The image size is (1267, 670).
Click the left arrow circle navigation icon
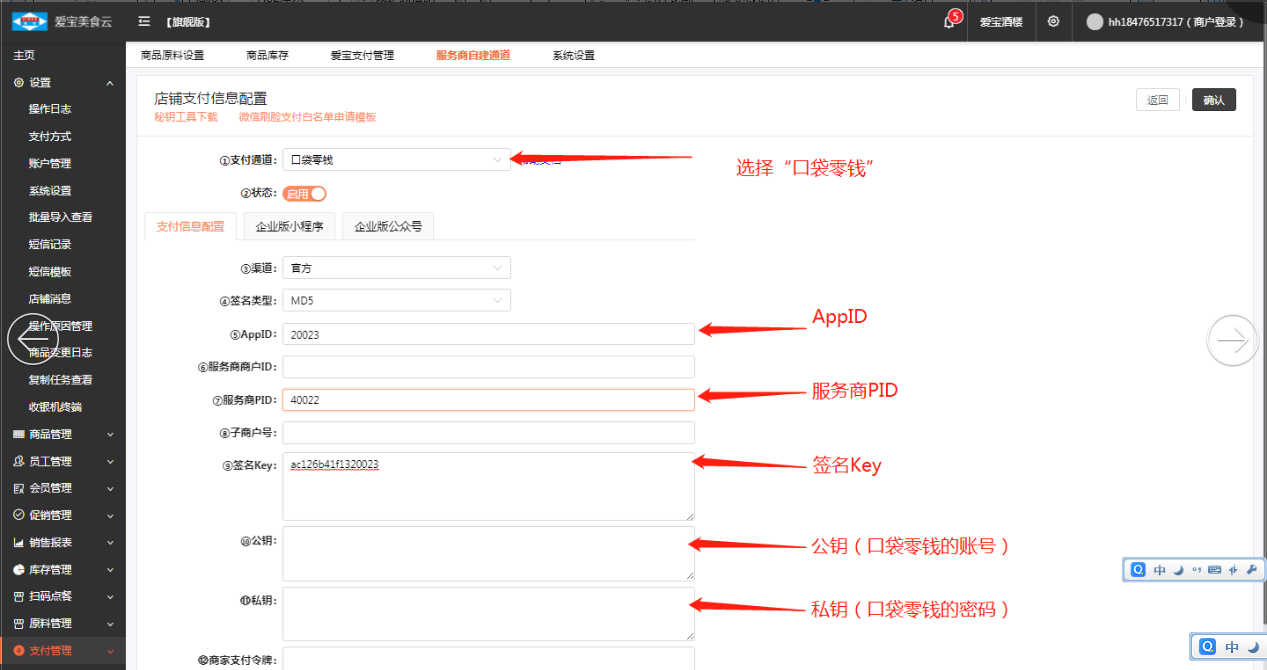tap(33, 340)
